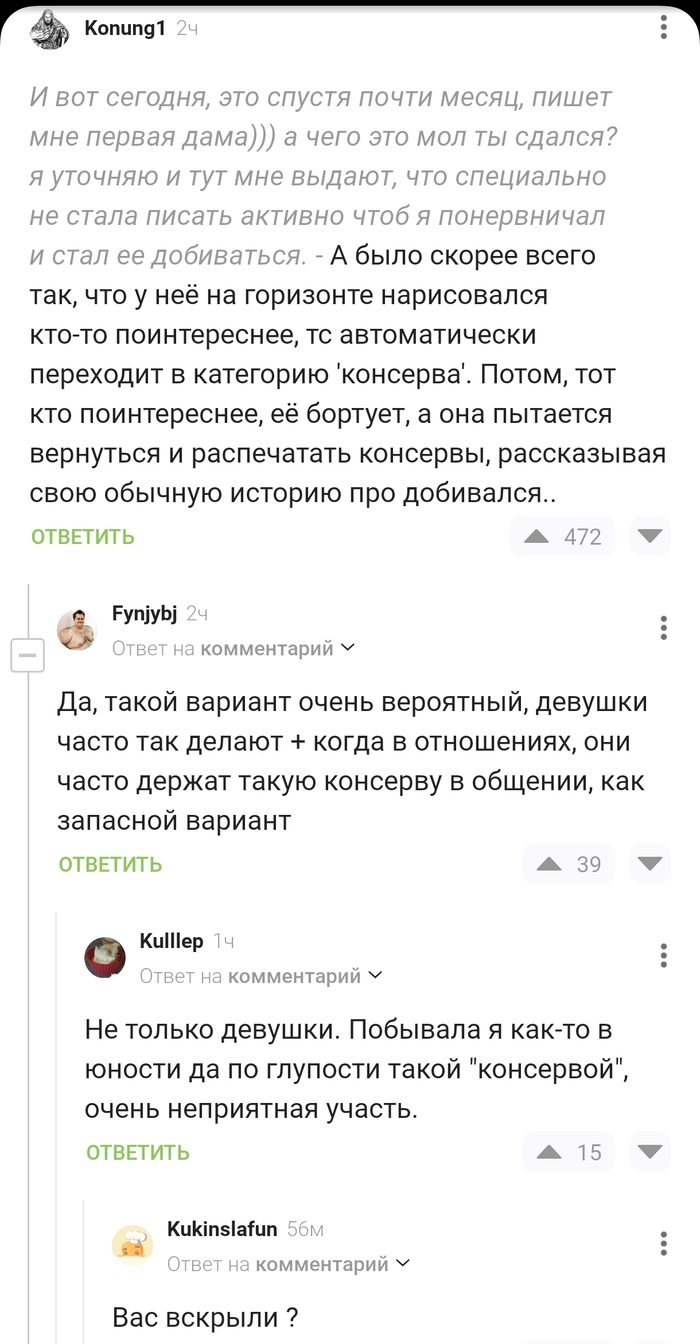Viewport: 700px width, 1344px height.
Task: Click ОТВЕТИТЬ under Konung1's comment
Action: 80,536
